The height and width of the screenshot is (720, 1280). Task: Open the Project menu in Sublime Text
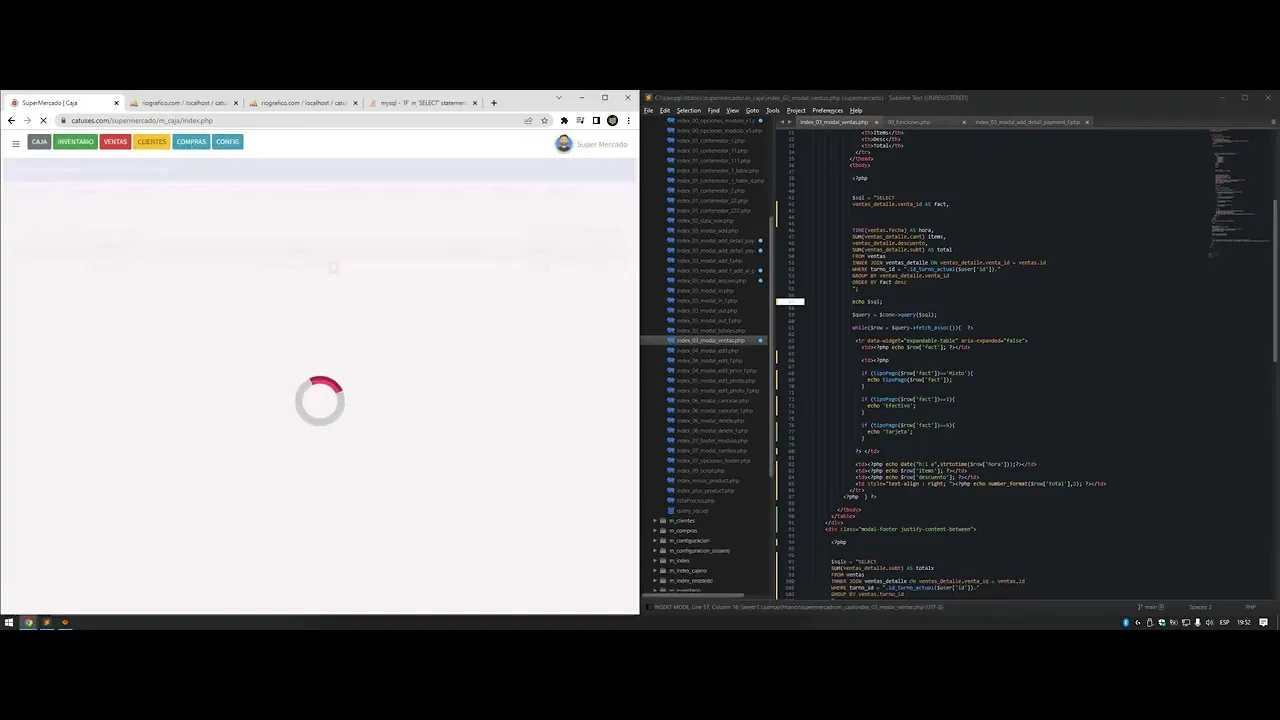[796, 110]
